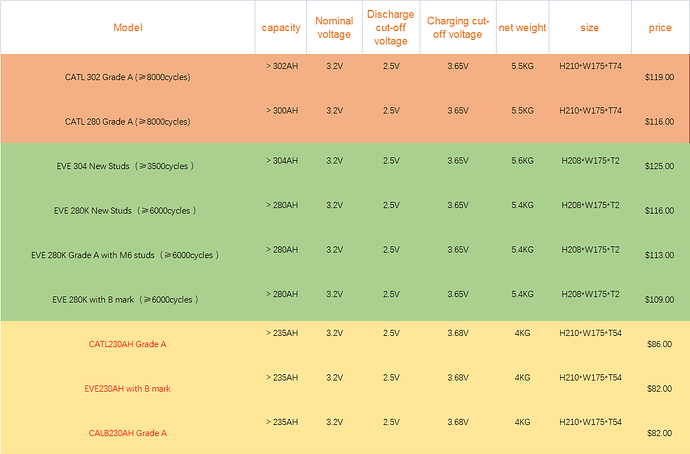Screen dimensions: 690x454
Task: Click H208*W175*T2 size in the EVE 304 row
Action: pyautogui.click(x=590, y=161)
